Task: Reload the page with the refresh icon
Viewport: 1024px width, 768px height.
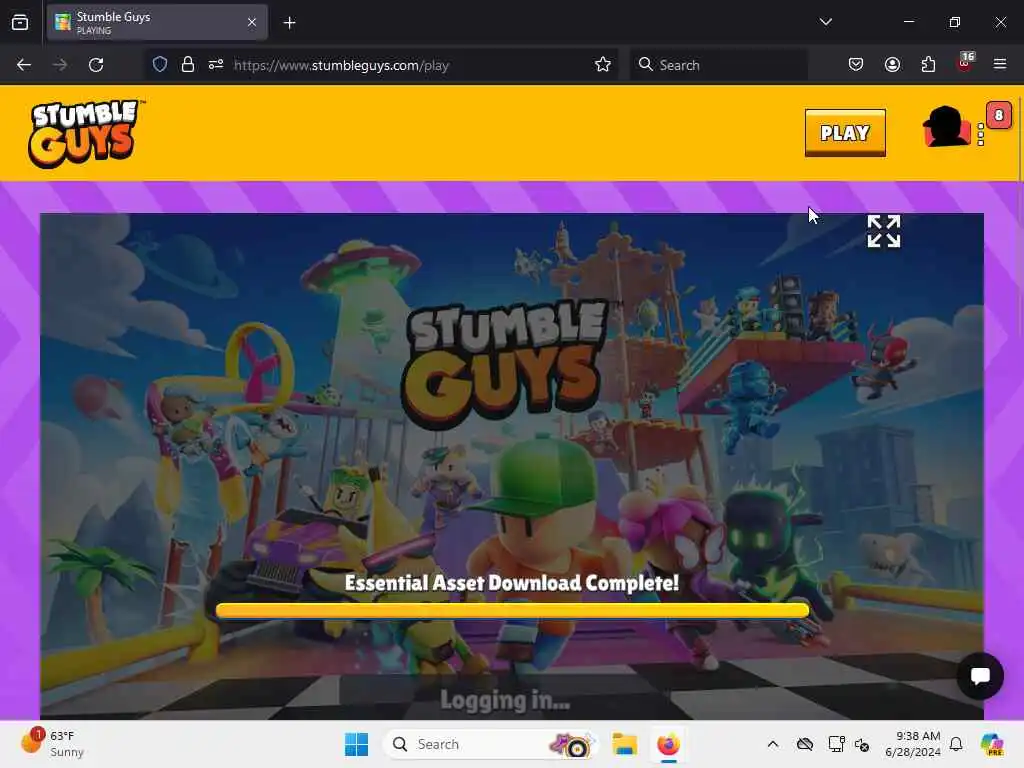Action: click(96, 65)
